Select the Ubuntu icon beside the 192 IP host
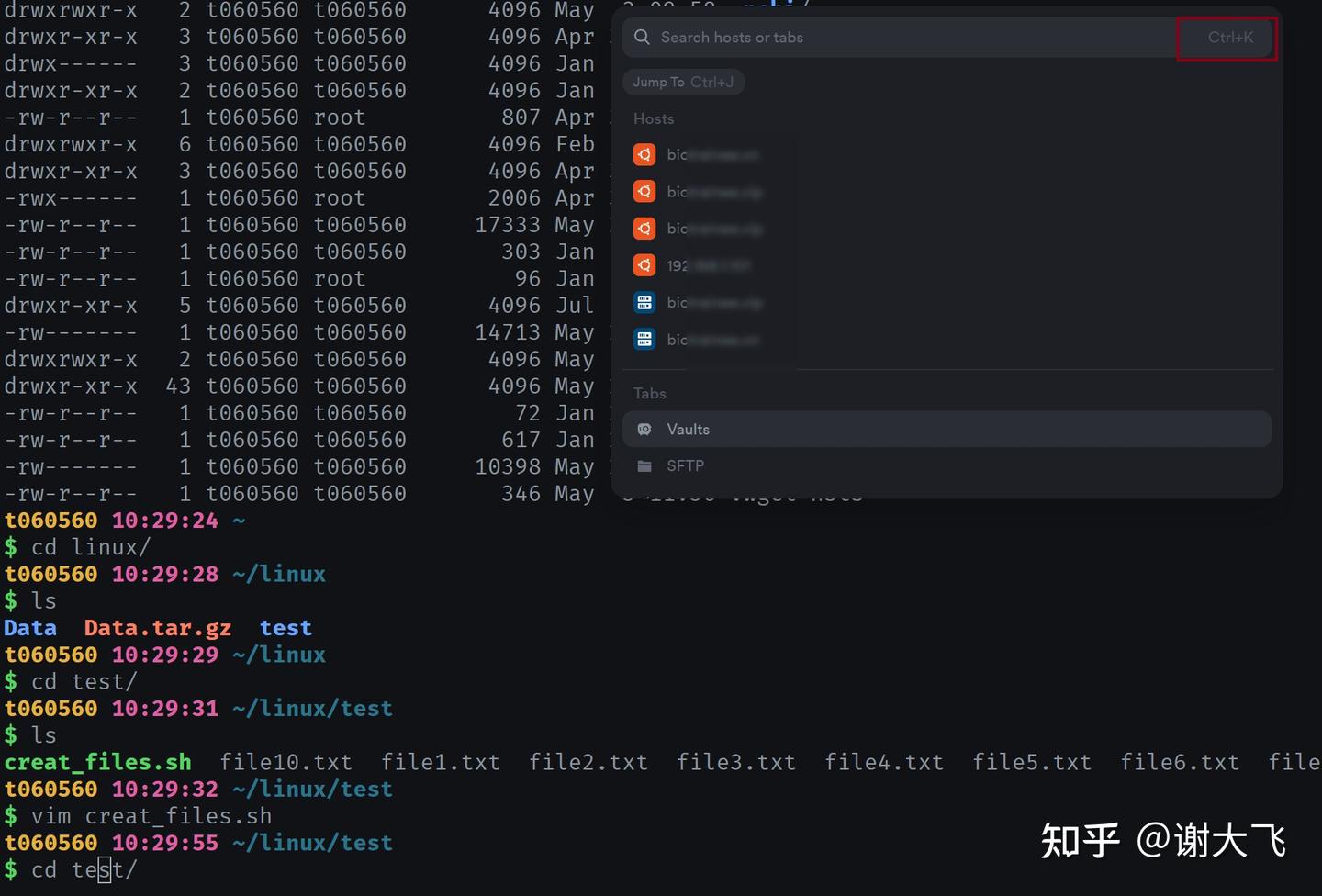This screenshot has height=896, width=1322. click(644, 265)
